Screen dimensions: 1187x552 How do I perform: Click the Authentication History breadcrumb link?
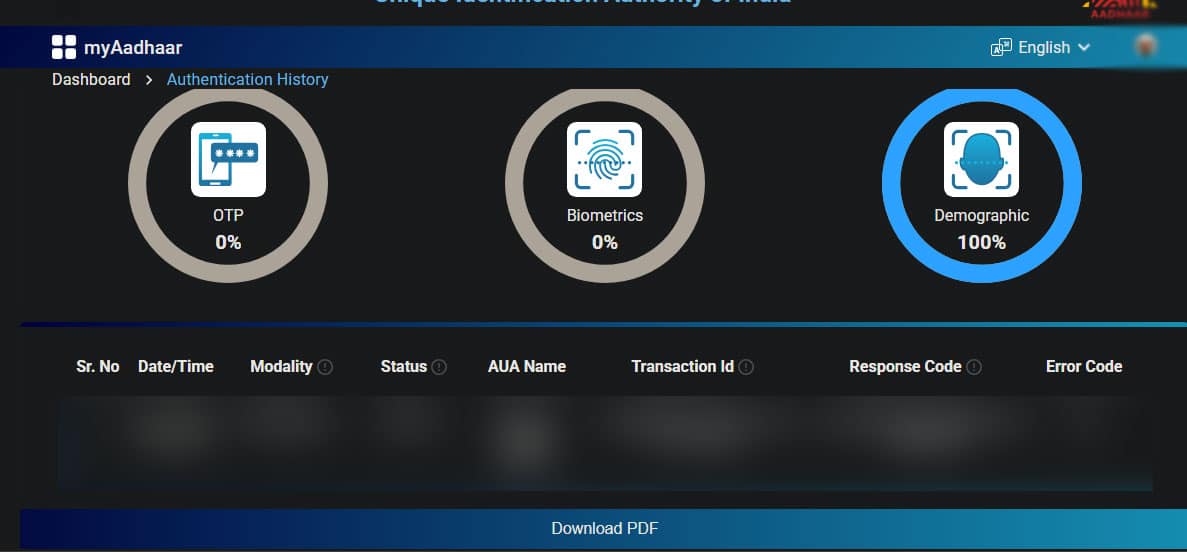click(x=247, y=79)
